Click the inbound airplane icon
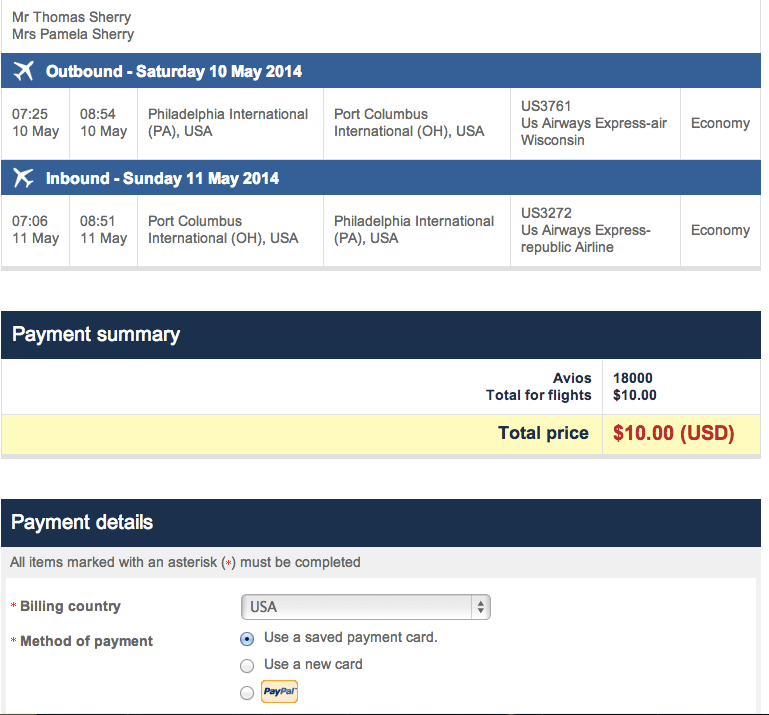 23,178
